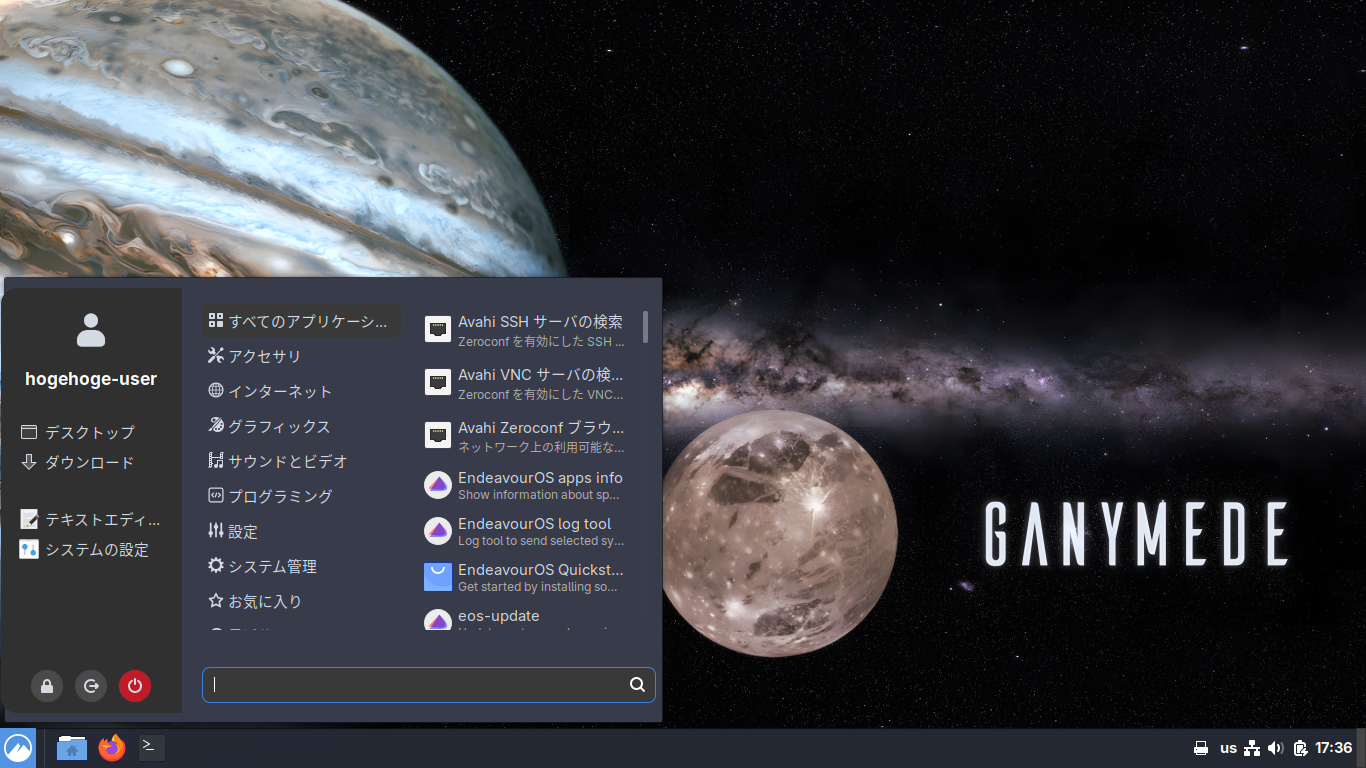Open the Whisker menu launcher in the taskbar

[18, 748]
